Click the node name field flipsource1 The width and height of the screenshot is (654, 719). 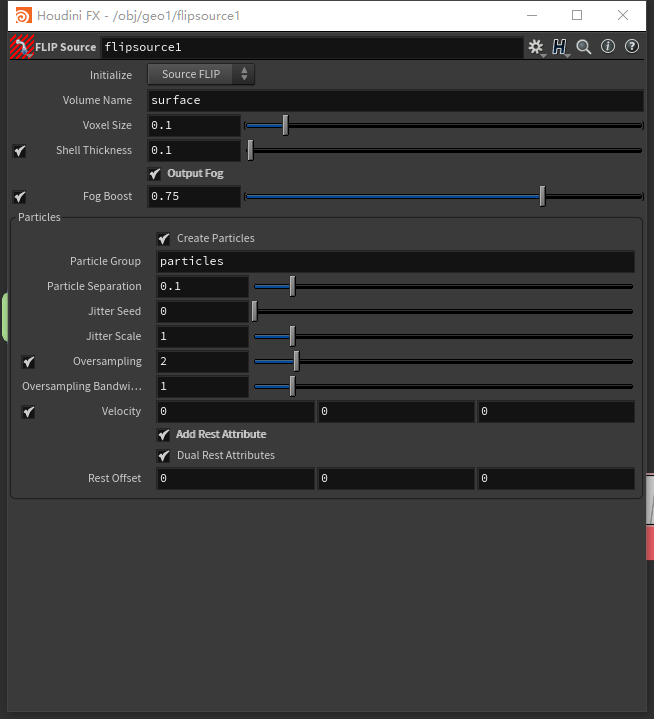coord(312,47)
